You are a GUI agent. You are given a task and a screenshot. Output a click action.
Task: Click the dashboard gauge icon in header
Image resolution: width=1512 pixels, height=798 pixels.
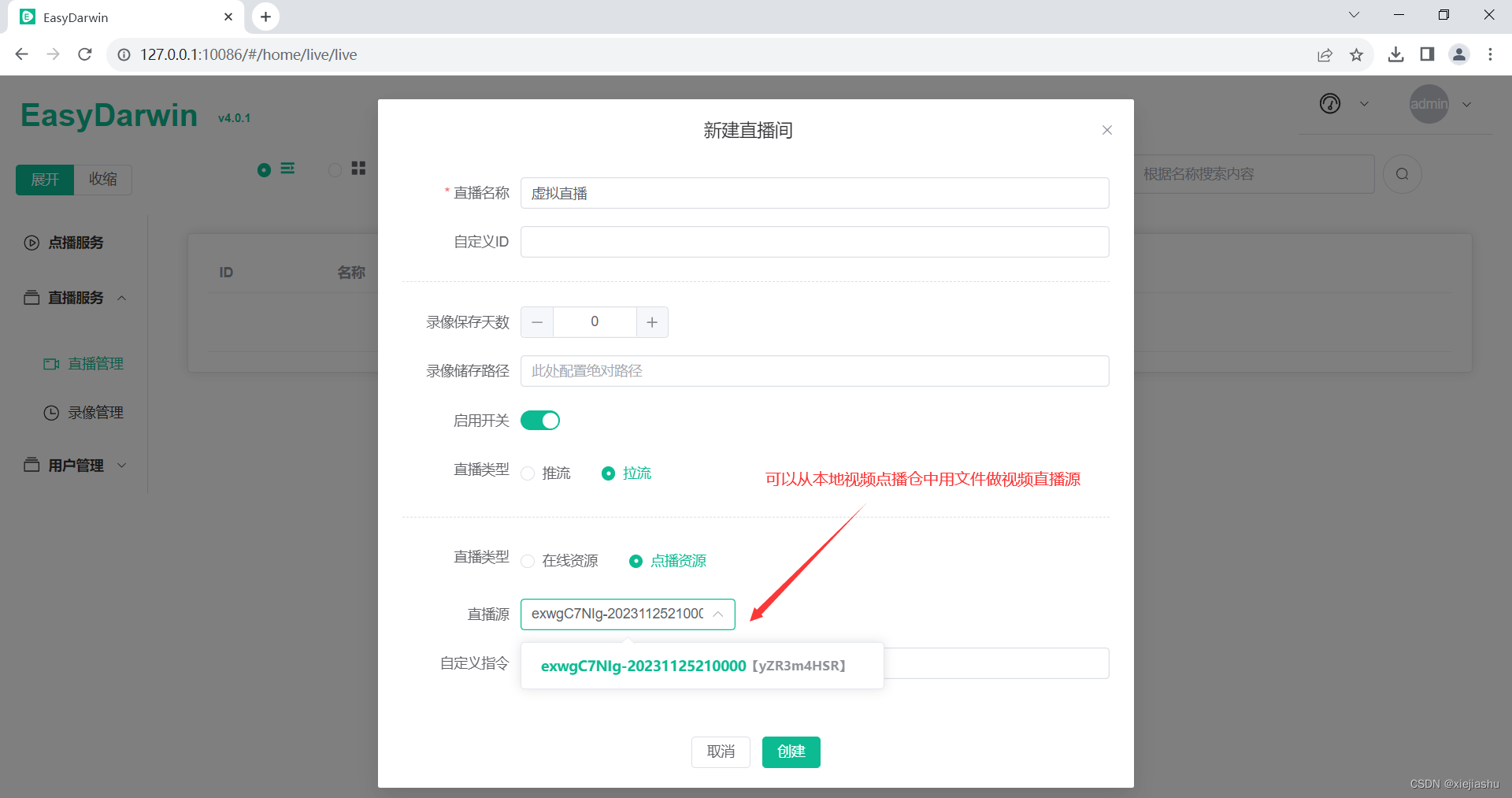(x=1329, y=103)
